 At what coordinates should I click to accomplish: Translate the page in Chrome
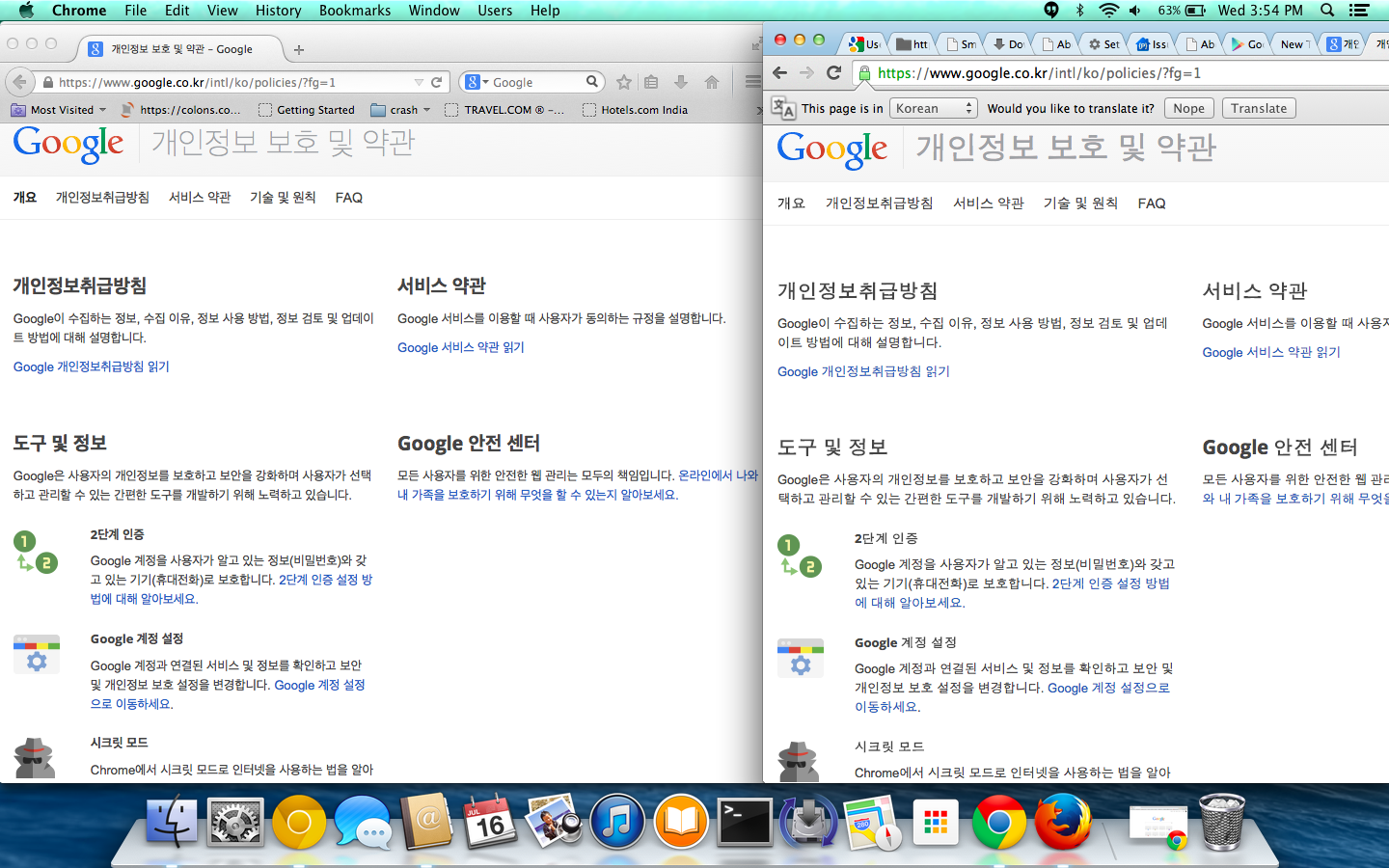tap(1259, 109)
